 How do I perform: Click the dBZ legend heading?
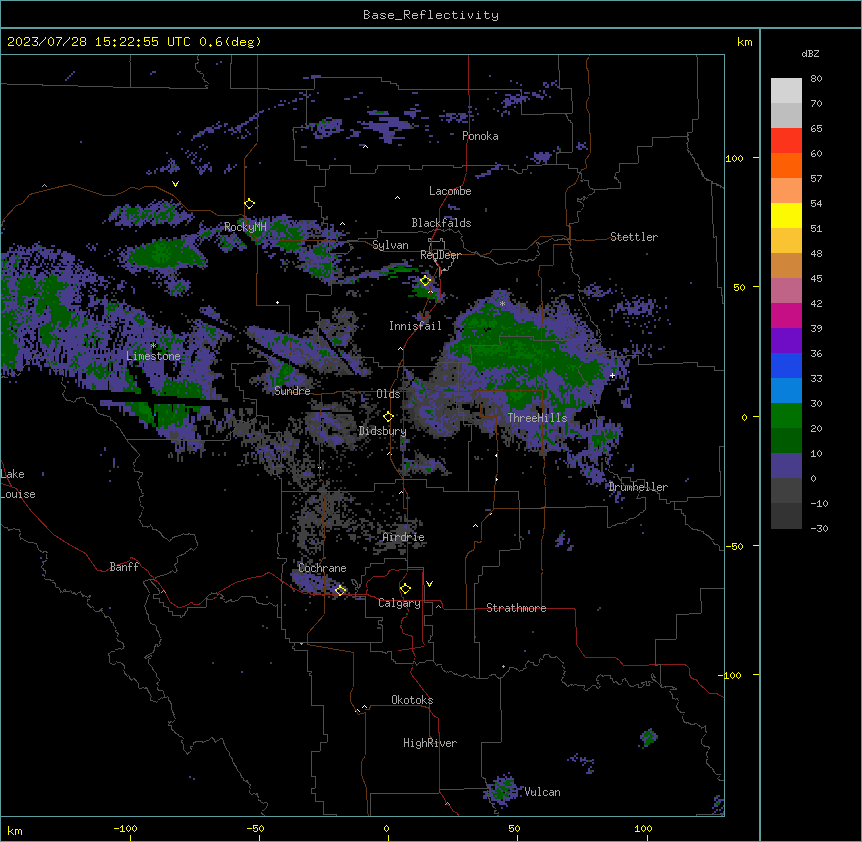(x=810, y=54)
